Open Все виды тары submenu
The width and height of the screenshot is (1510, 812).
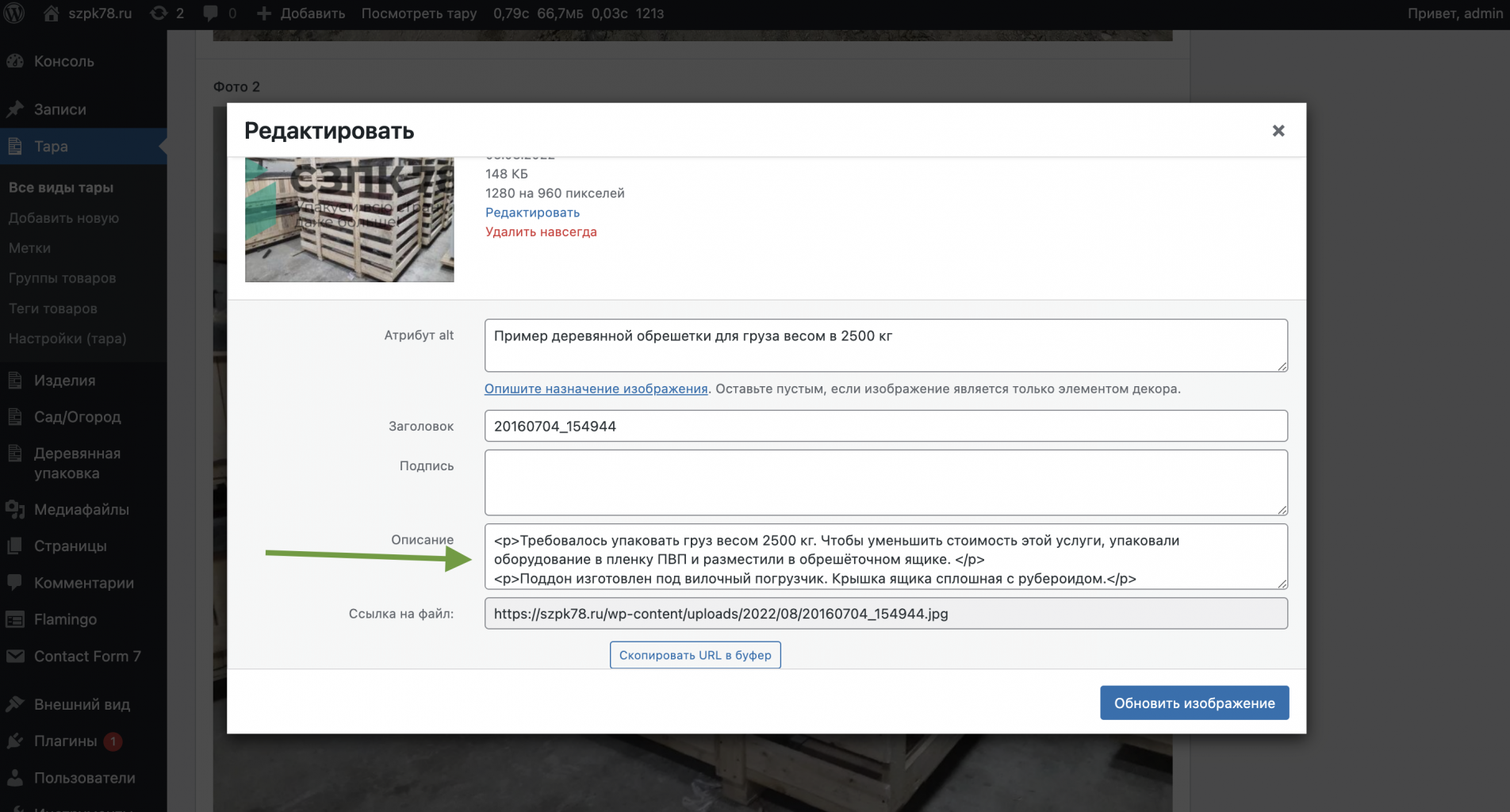coord(61,188)
